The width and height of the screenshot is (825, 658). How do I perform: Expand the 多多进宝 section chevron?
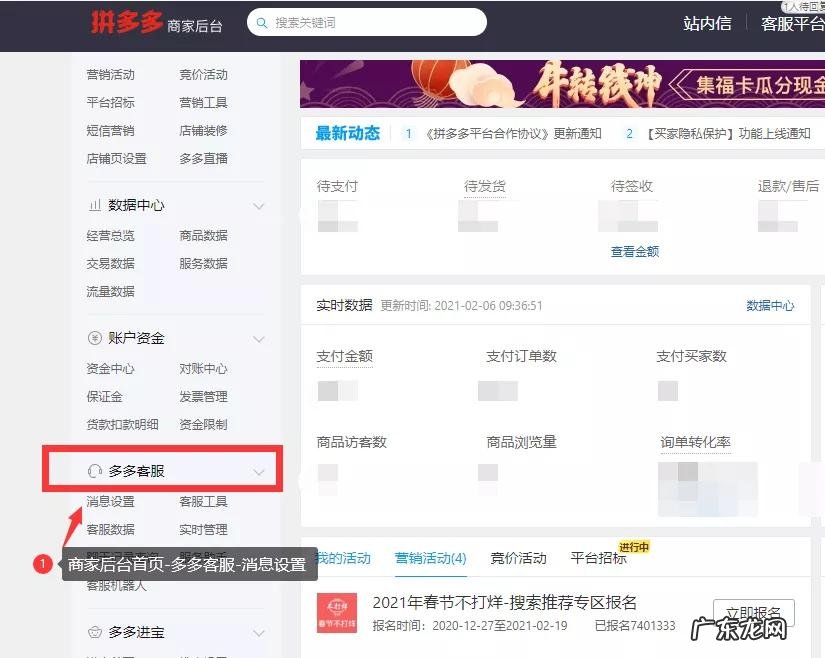click(x=260, y=632)
